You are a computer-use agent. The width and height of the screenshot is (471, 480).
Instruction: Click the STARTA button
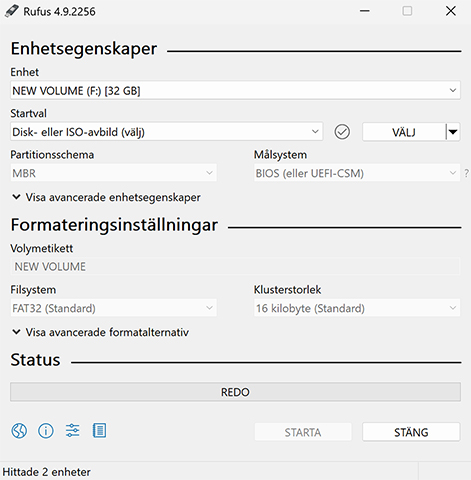point(303,432)
